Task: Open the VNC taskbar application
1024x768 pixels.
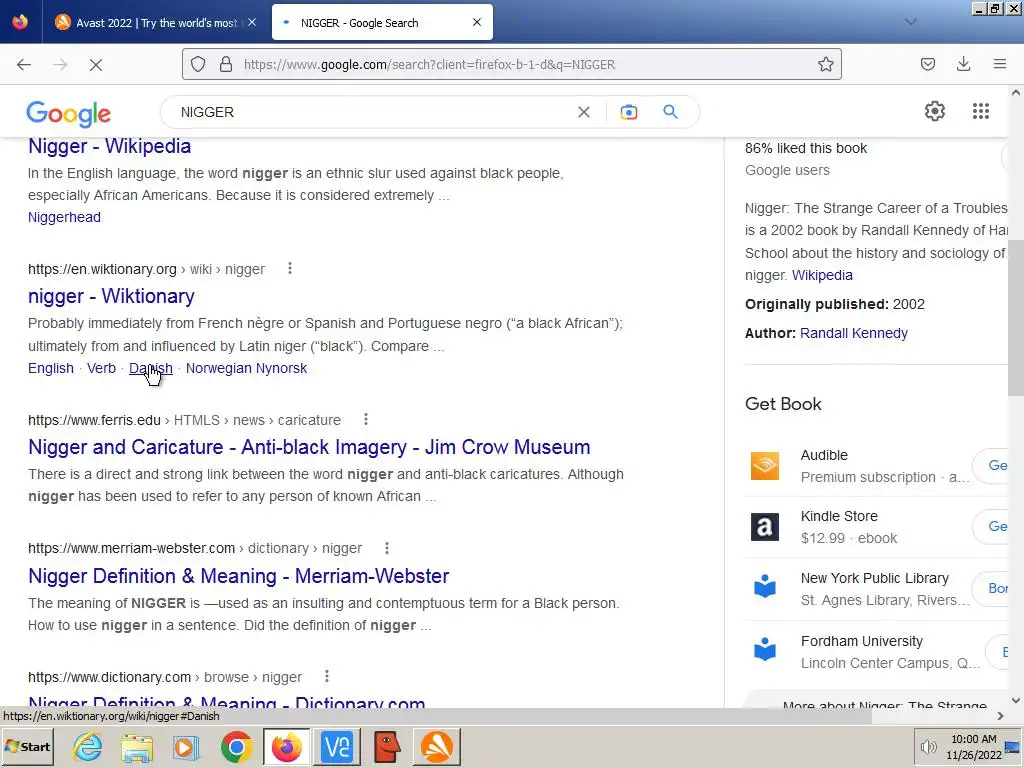Action: (x=337, y=747)
